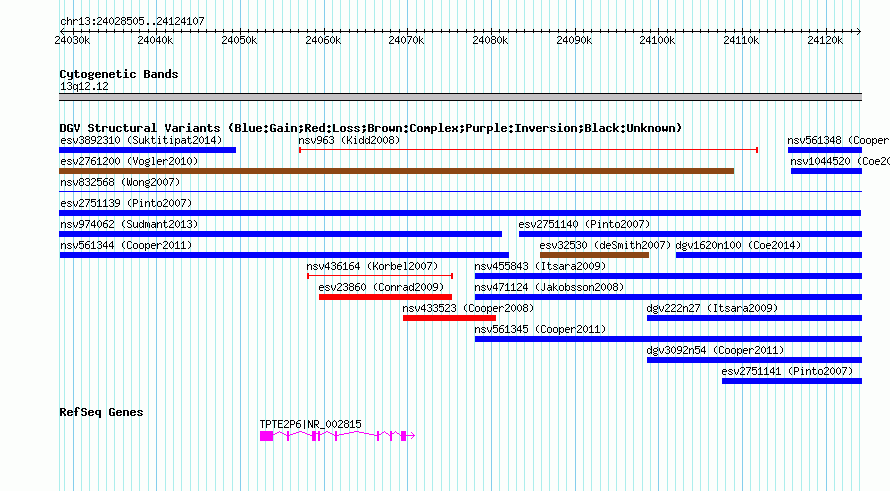This screenshot has height=491, width=890.
Task: Click the nsv455843 (Itsara2009) blue bar
Action: pos(669,276)
